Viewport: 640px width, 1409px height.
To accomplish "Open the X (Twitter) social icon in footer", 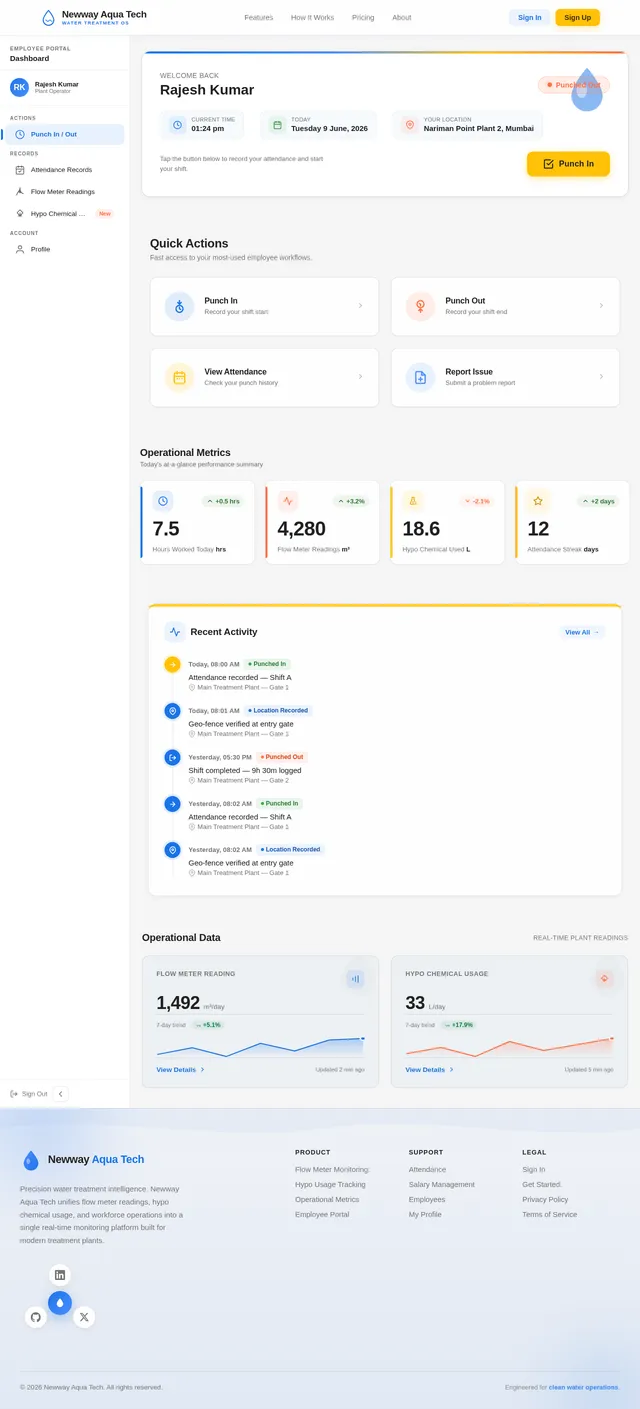I will [x=84, y=1317].
